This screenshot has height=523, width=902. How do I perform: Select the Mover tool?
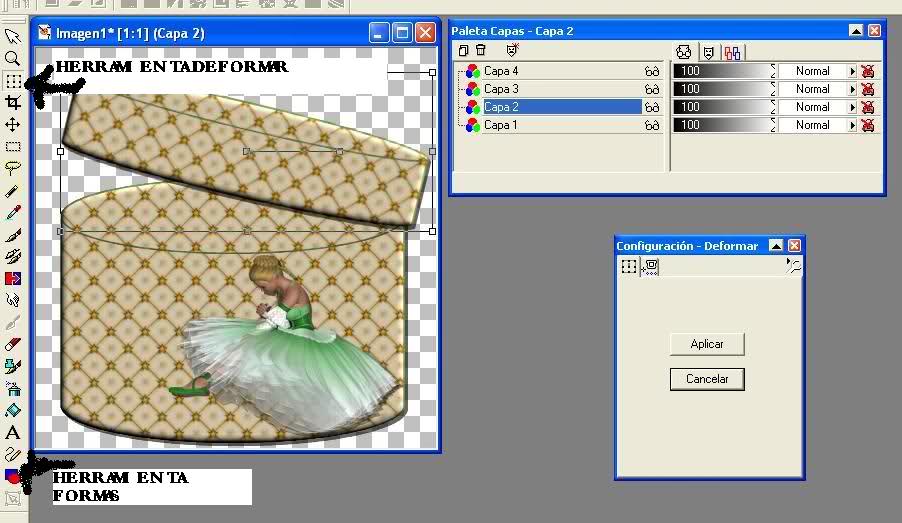pos(13,124)
